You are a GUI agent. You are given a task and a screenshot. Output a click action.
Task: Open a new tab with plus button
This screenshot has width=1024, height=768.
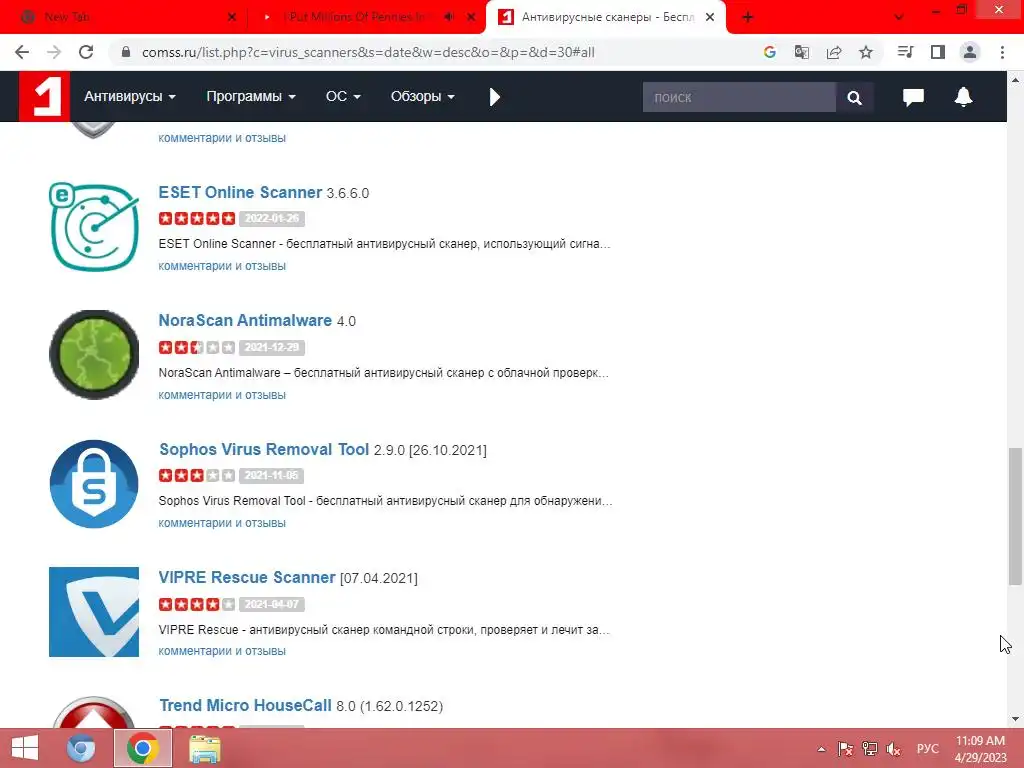point(748,17)
